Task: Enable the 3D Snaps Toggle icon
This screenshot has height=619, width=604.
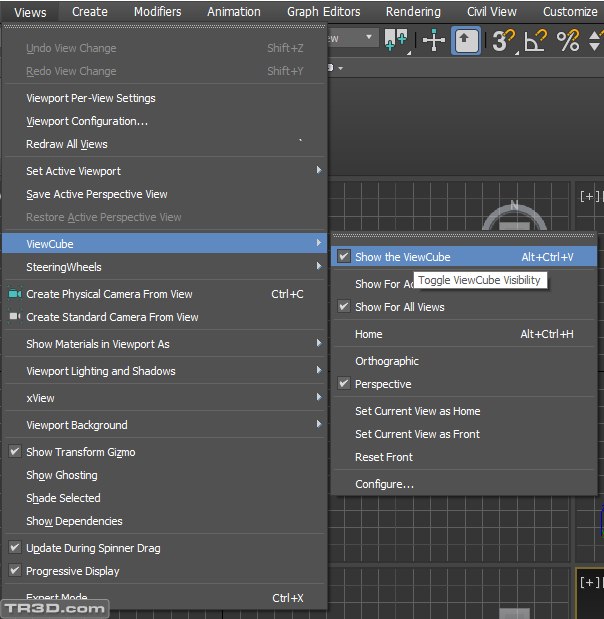Action: coord(503,40)
